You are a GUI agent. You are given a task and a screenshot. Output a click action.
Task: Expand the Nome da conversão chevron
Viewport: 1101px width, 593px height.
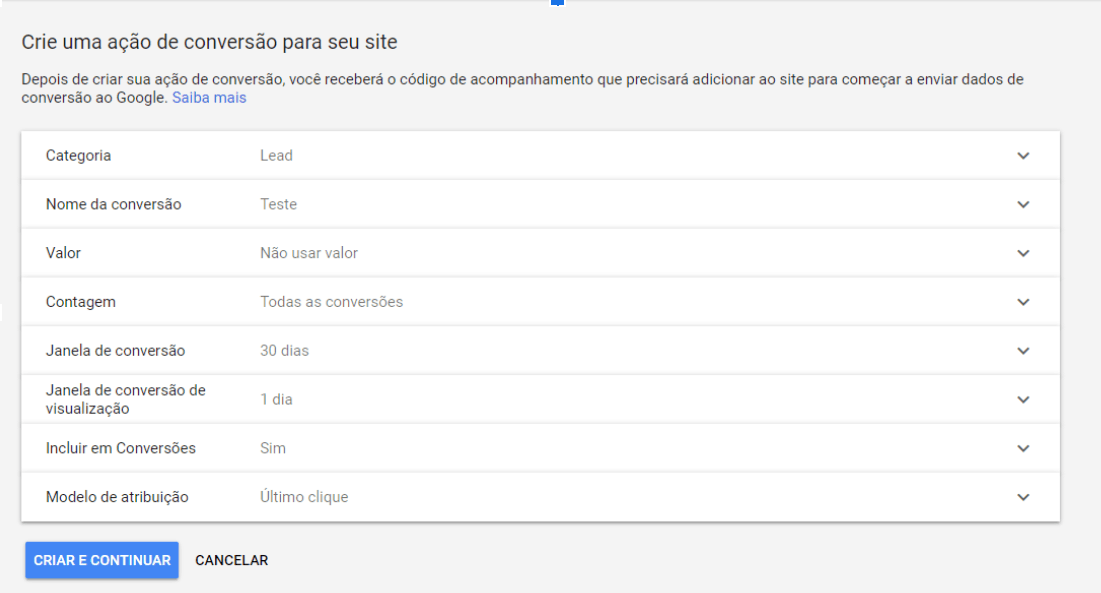click(1023, 204)
